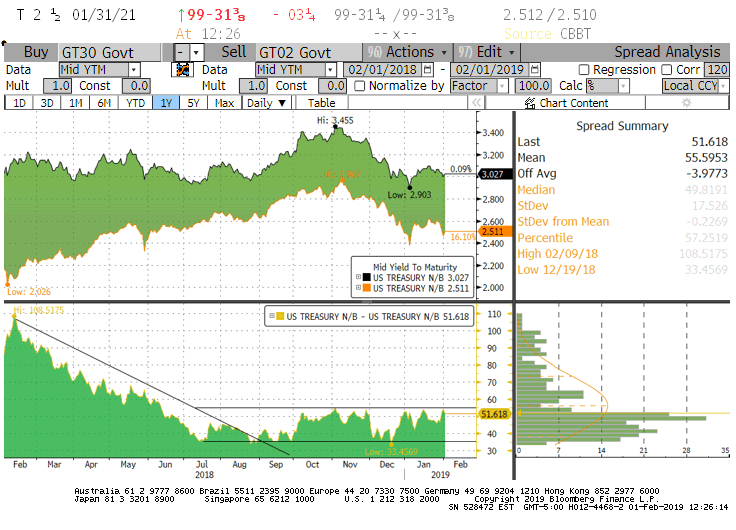The height and width of the screenshot is (530, 736).
Task: Check the Normalize by option
Action: [x=360, y=86]
